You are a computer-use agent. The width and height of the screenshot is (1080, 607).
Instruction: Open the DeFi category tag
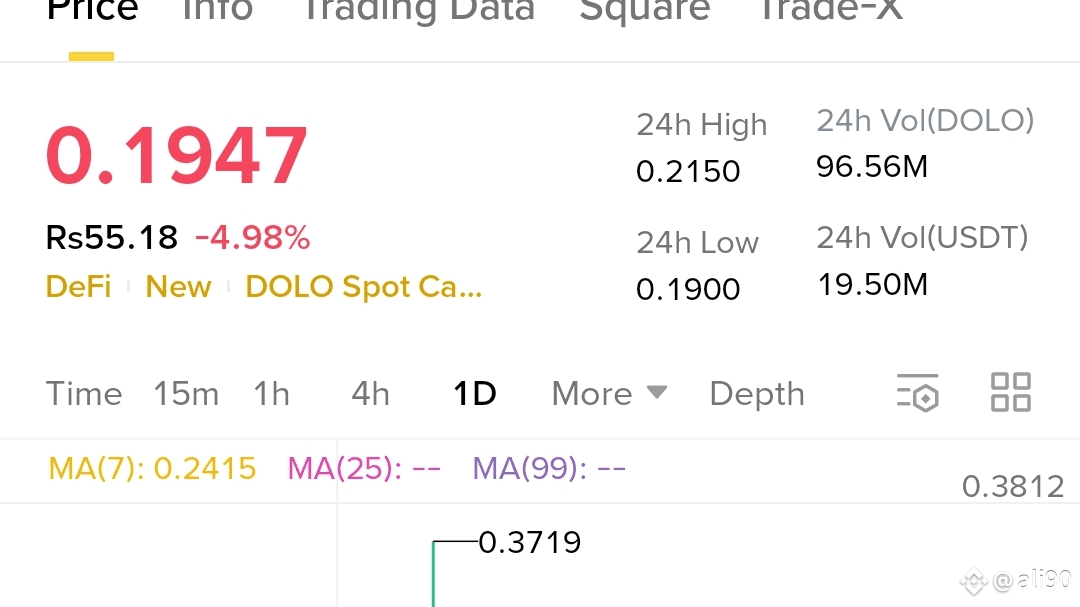(x=79, y=287)
